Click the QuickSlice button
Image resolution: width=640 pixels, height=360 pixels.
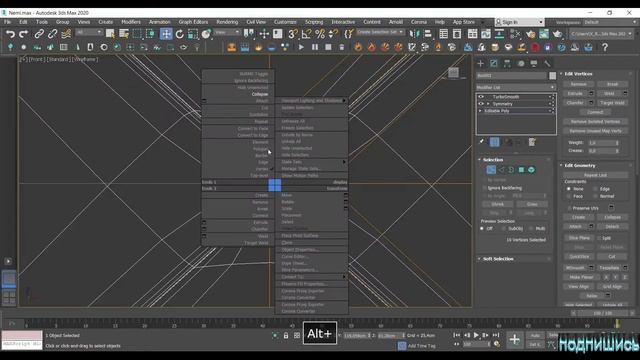(x=578, y=257)
